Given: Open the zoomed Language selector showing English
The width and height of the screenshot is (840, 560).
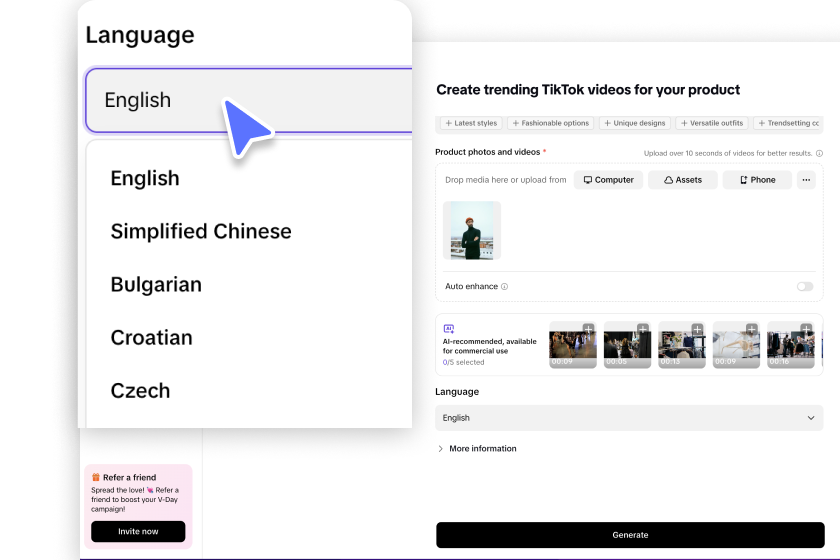Looking at the screenshot, I should 249,100.
